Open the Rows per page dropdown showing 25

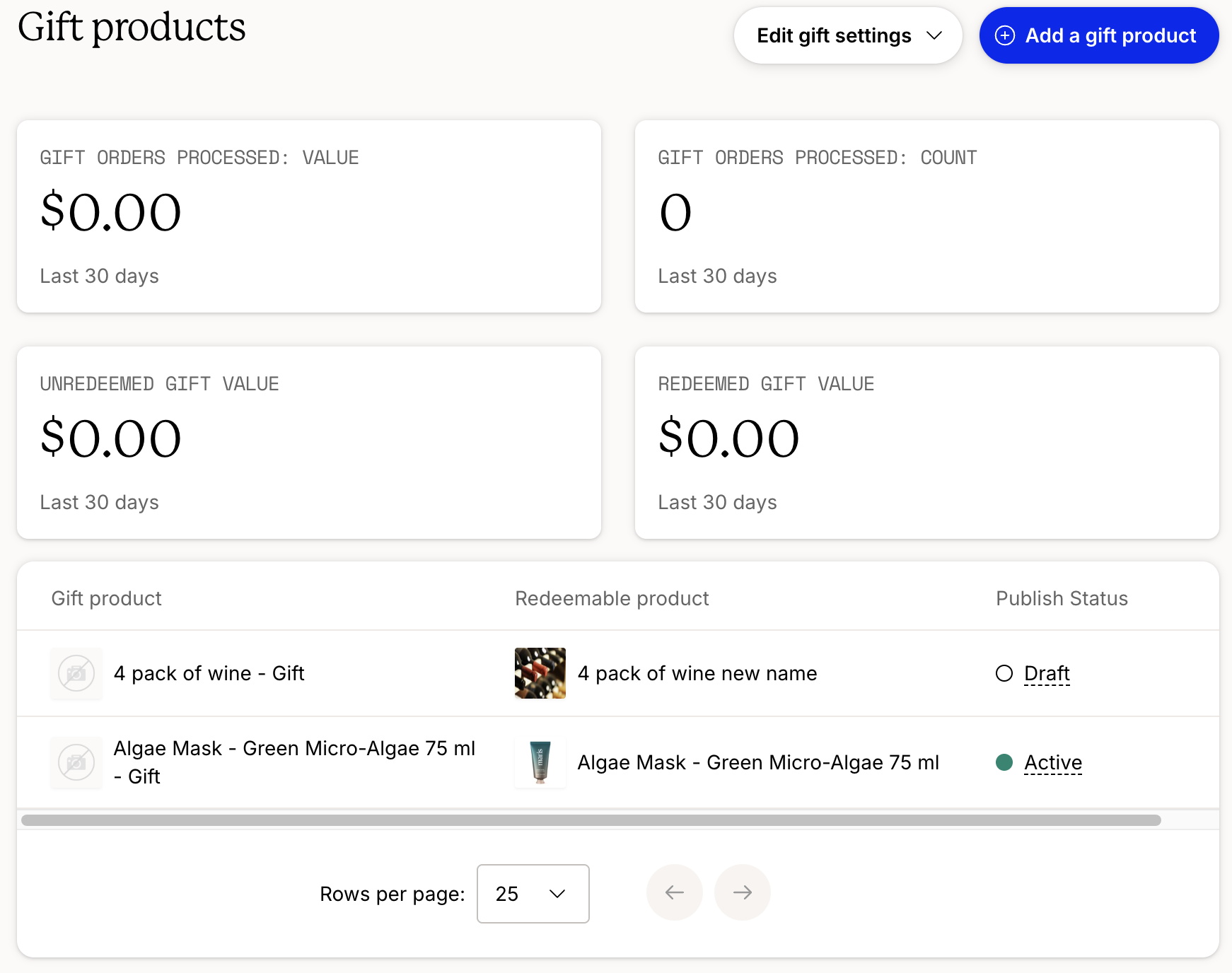point(533,894)
